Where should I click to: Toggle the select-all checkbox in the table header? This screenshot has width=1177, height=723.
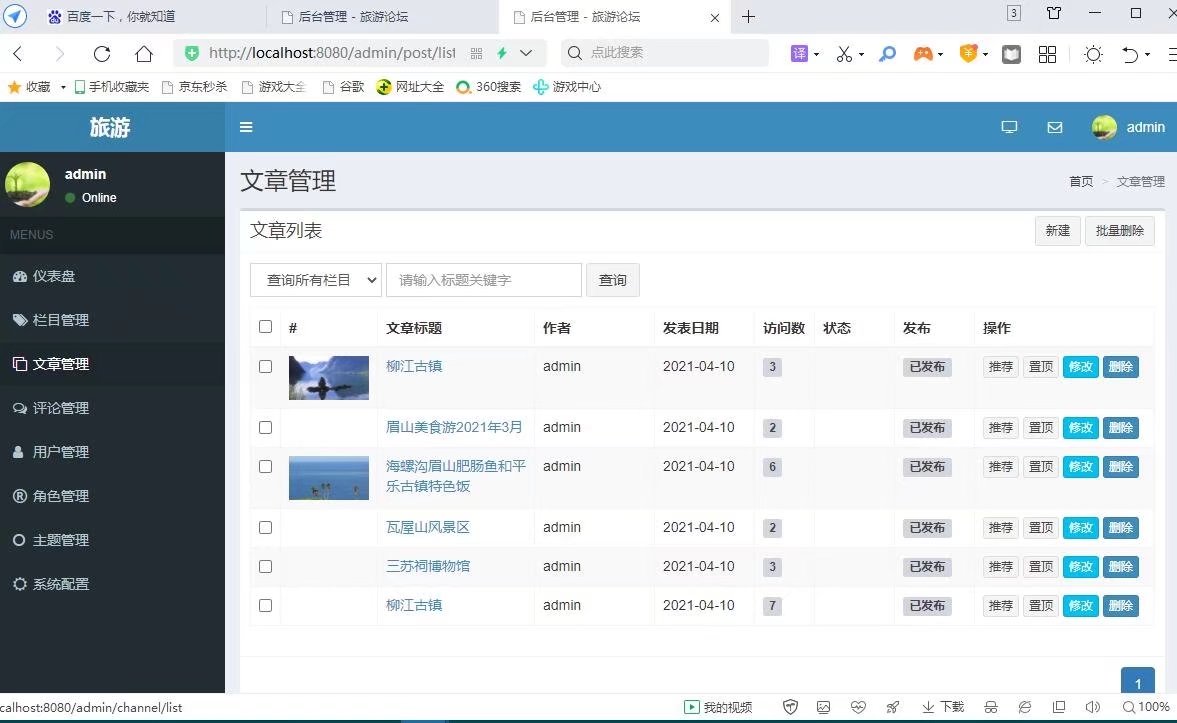point(265,327)
